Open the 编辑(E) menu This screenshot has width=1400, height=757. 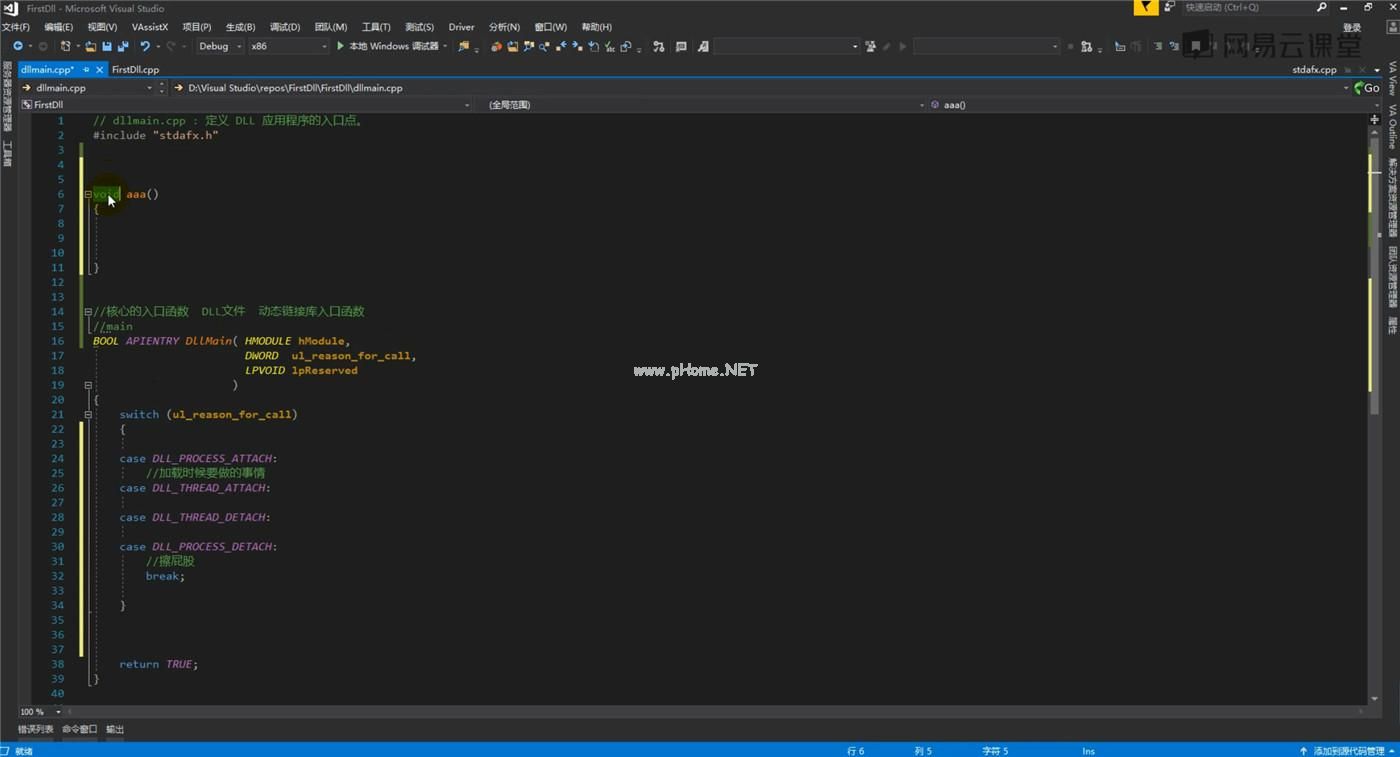(x=58, y=27)
